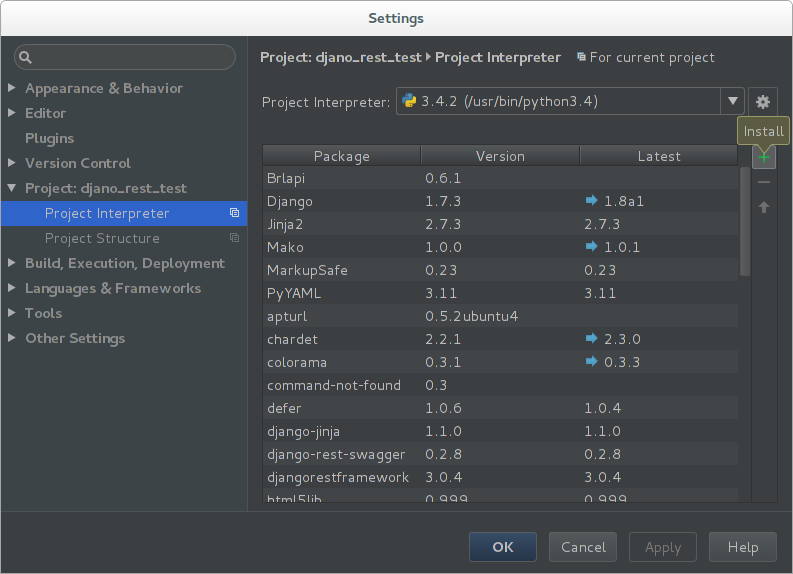Click the Apply button
The height and width of the screenshot is (574, 793).
[663, 547]
